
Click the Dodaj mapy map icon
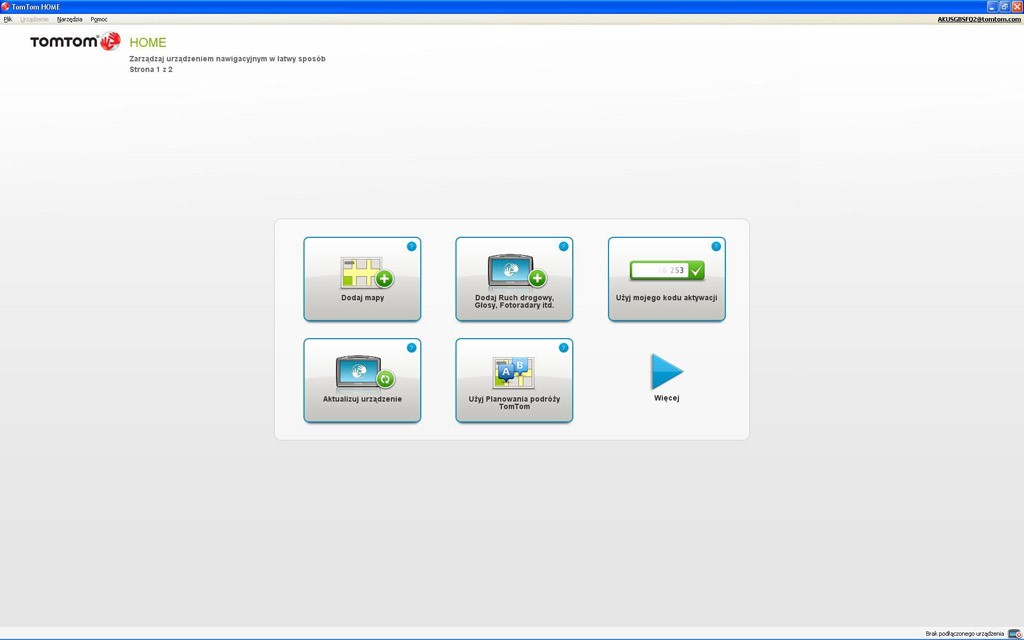coord(366,272)
